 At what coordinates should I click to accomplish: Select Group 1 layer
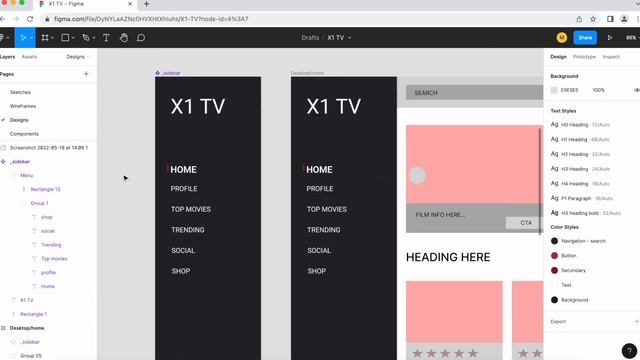click(39, 203)
